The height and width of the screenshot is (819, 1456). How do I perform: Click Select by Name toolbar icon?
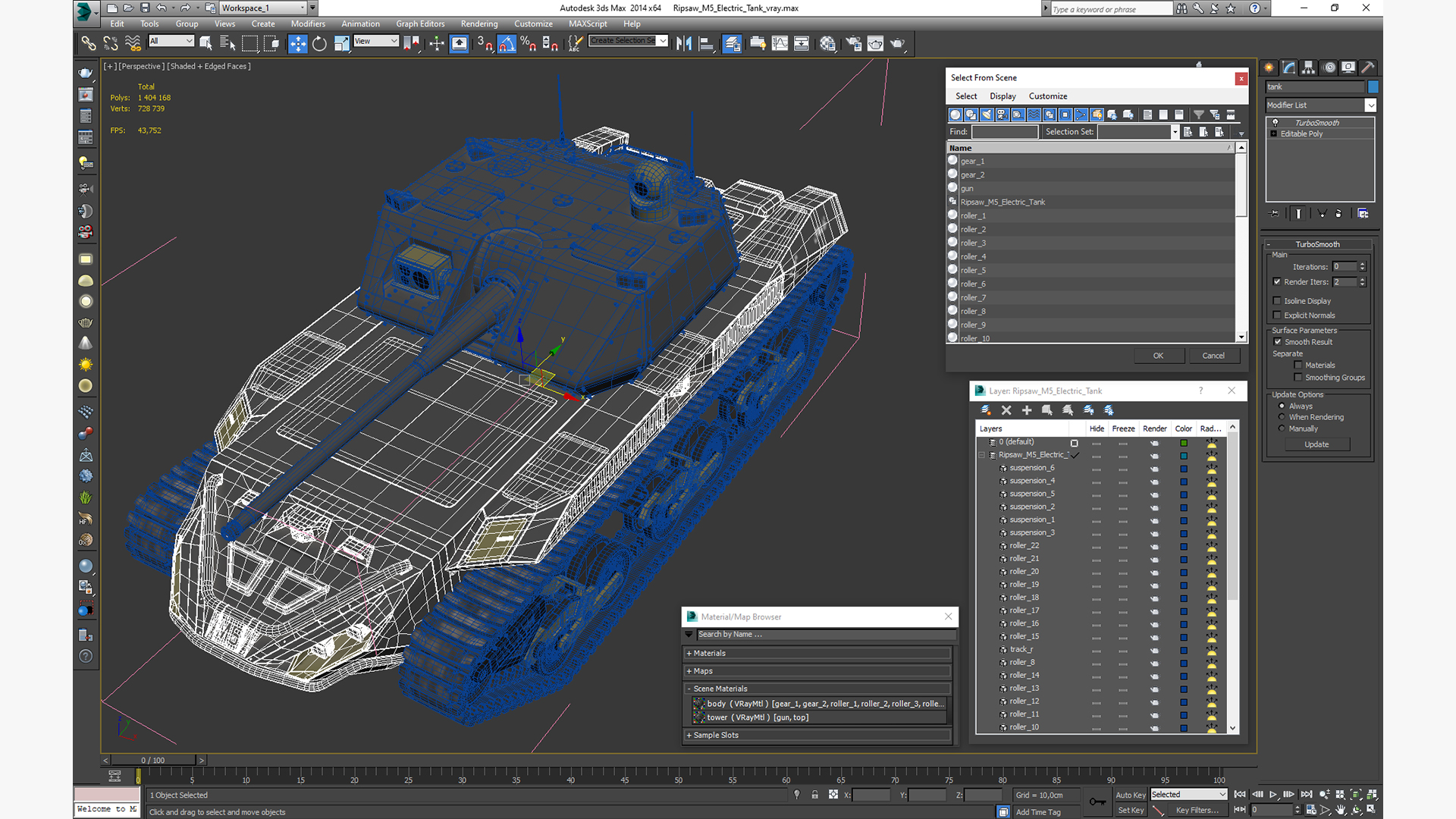pyautogui.click(x=227, y=44)
